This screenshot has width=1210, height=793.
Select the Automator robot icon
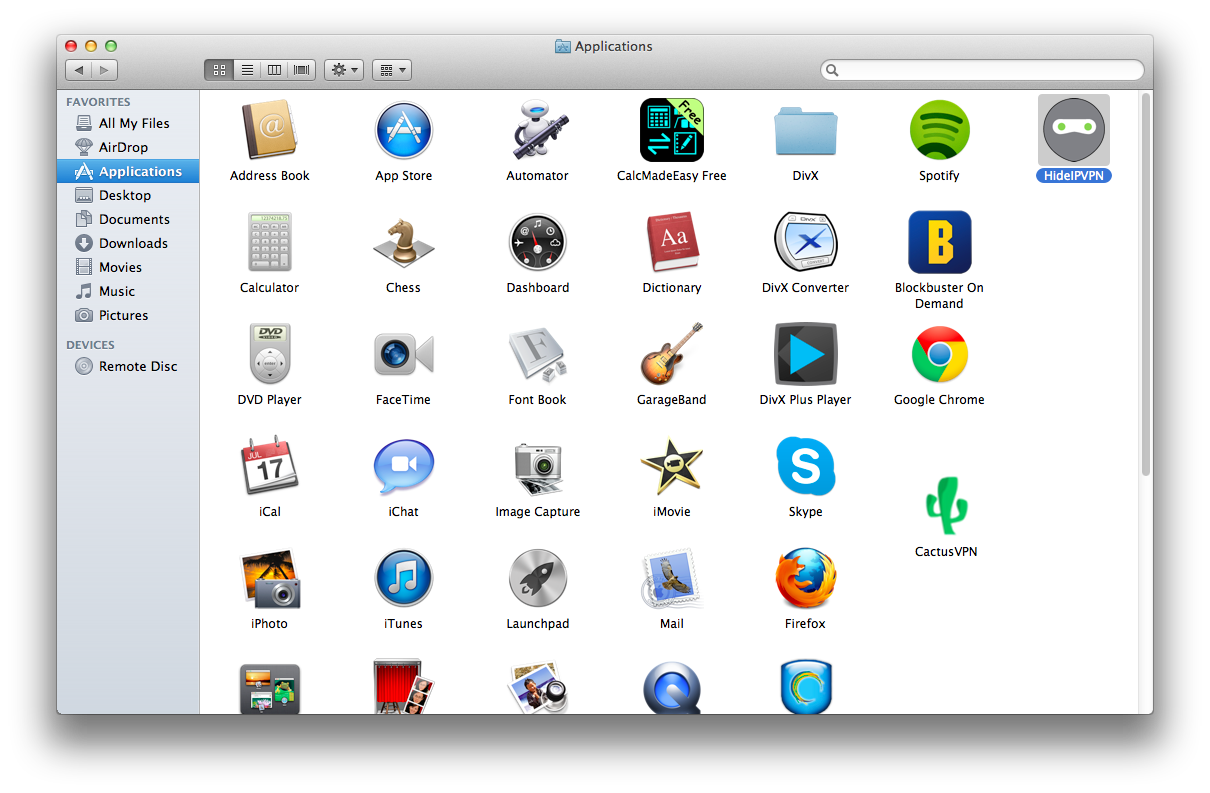pyautogui.click(x=538, y=130)
